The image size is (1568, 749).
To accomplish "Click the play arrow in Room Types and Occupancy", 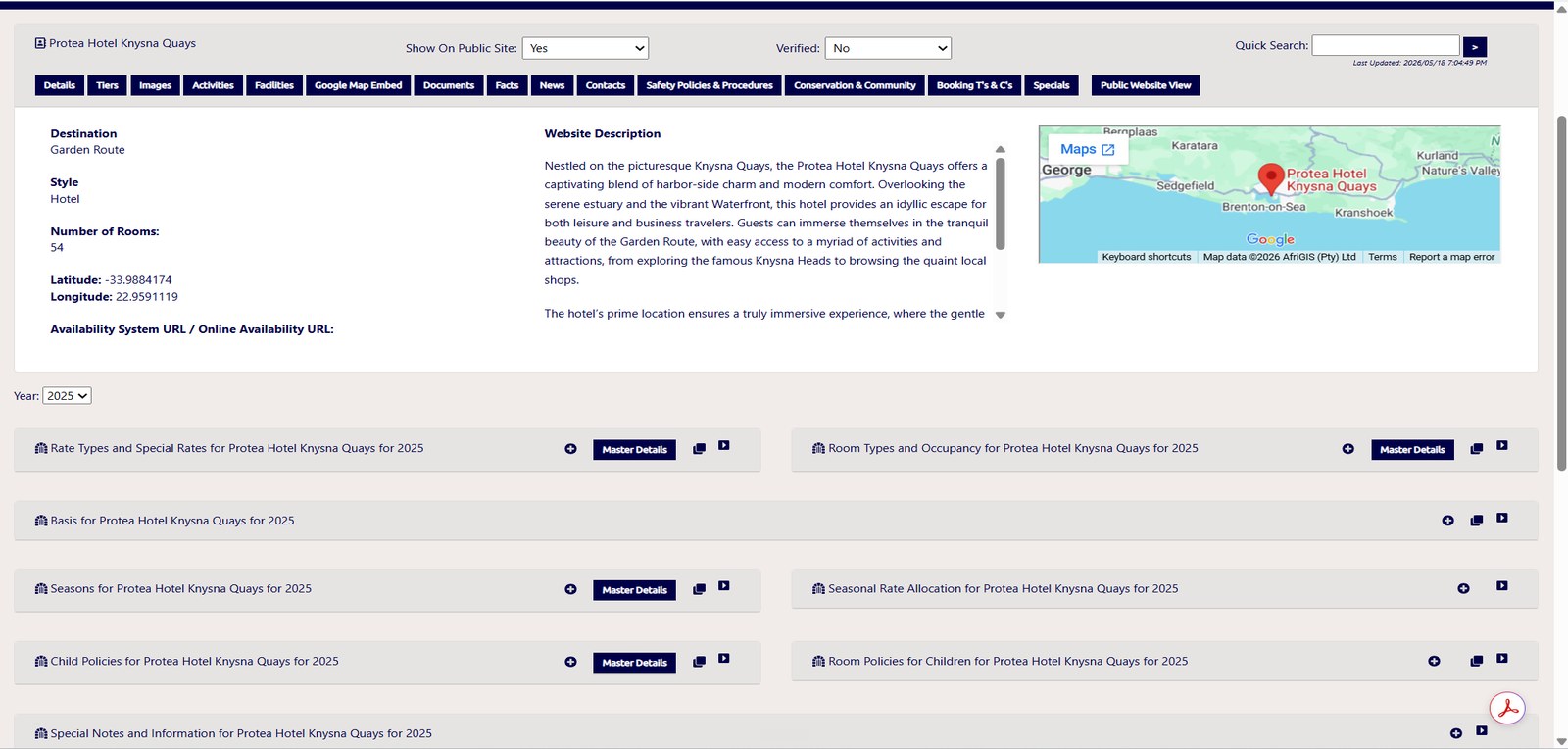I will coord(1501,446).
